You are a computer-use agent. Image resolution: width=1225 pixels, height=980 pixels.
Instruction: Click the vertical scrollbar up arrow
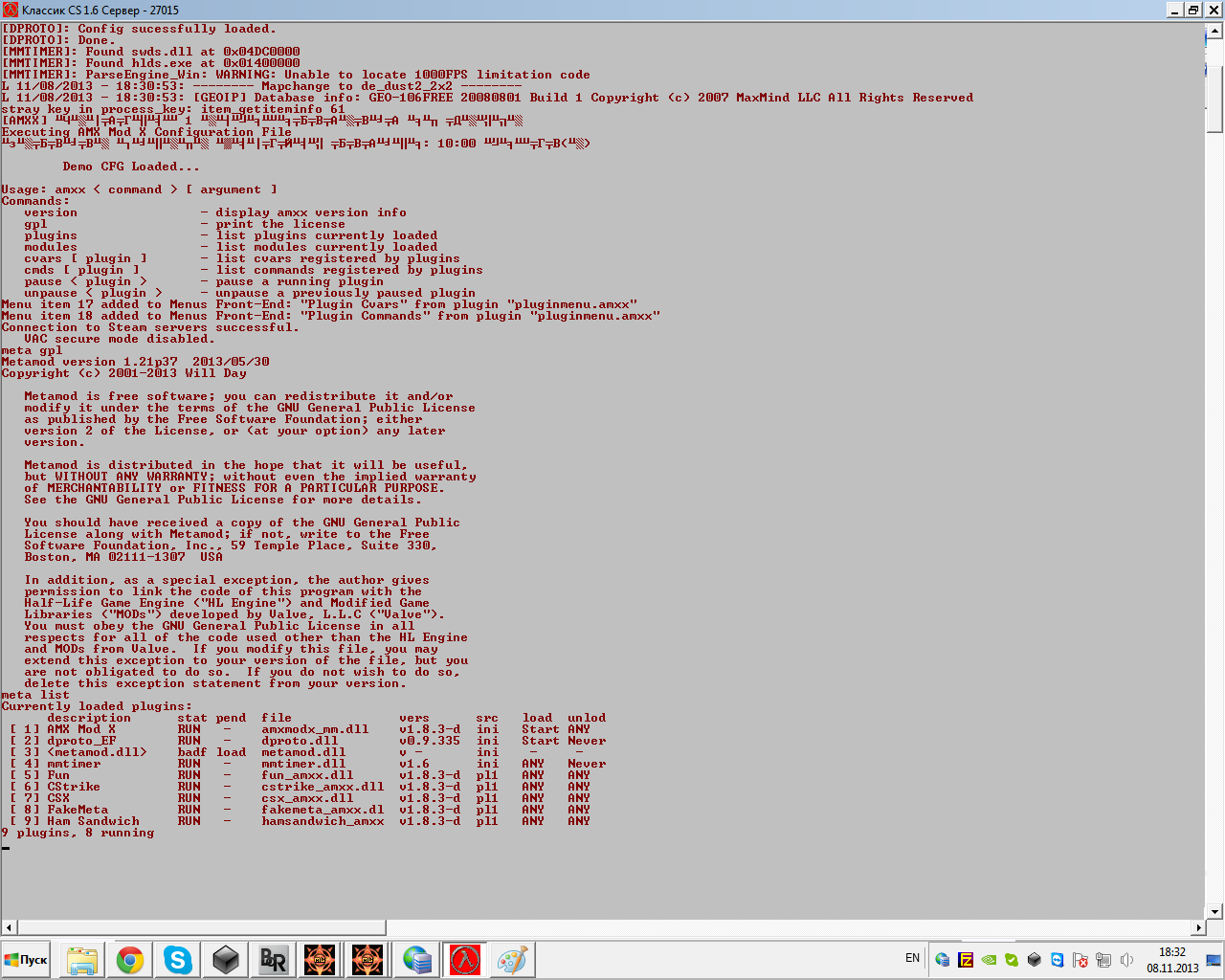[1214, 32]
